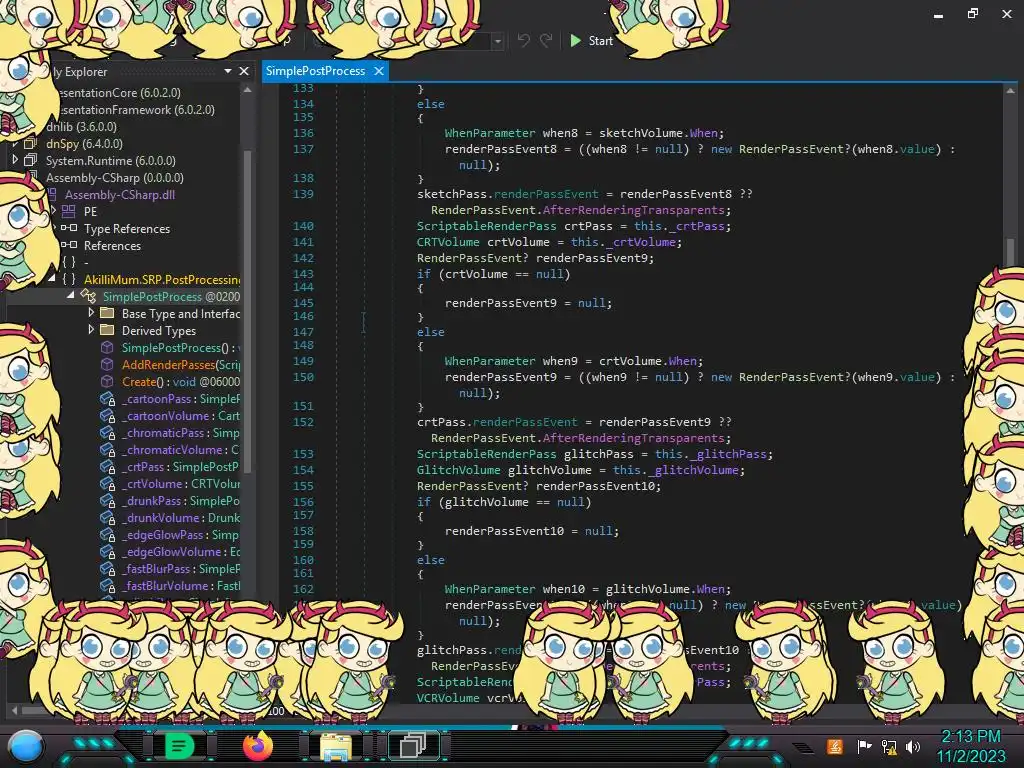
Task: Click the Base Type folder icon
Action: pos(107,313)
